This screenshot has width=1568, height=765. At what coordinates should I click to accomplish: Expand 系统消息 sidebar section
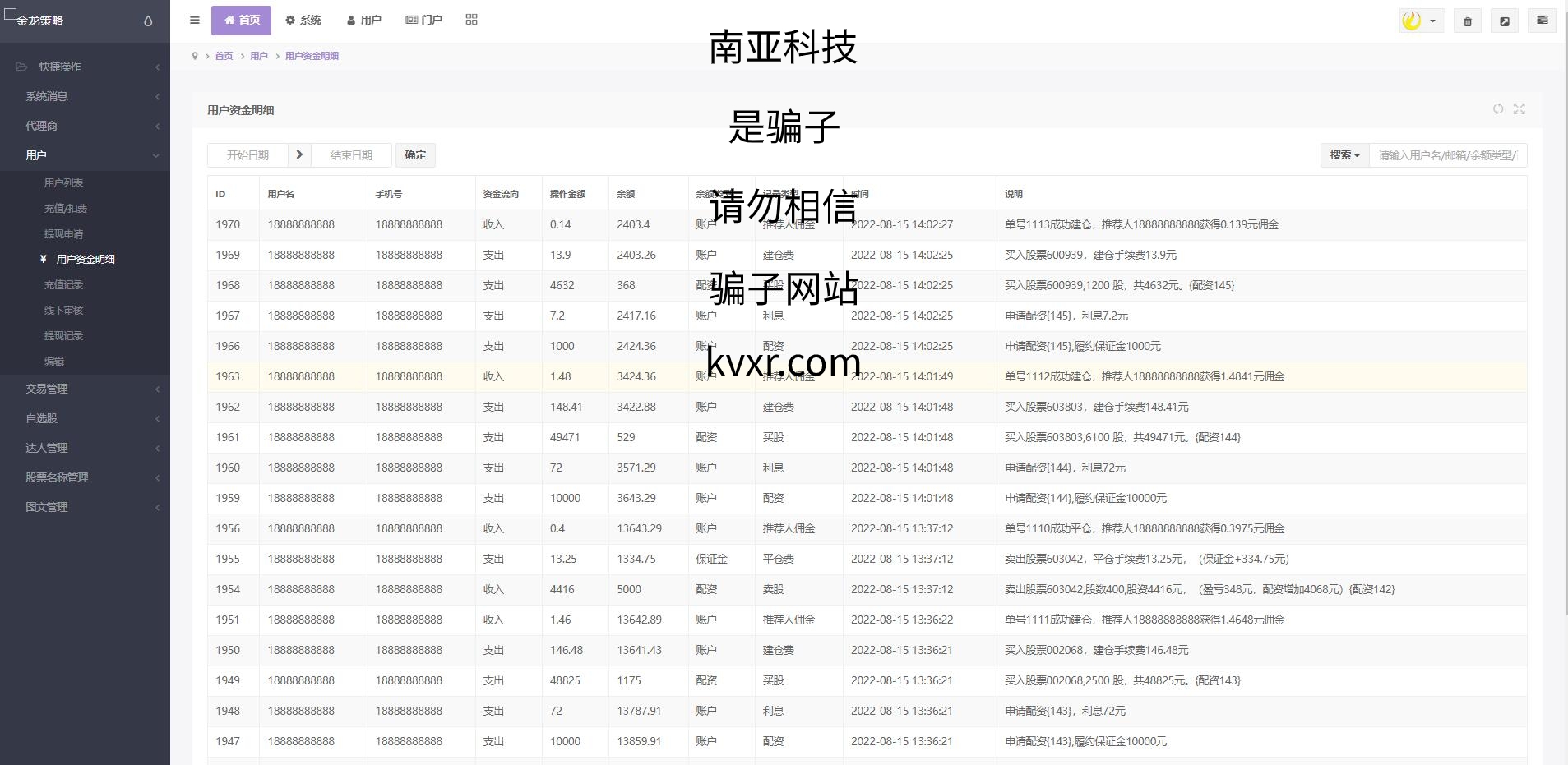(x=85, y=96)
